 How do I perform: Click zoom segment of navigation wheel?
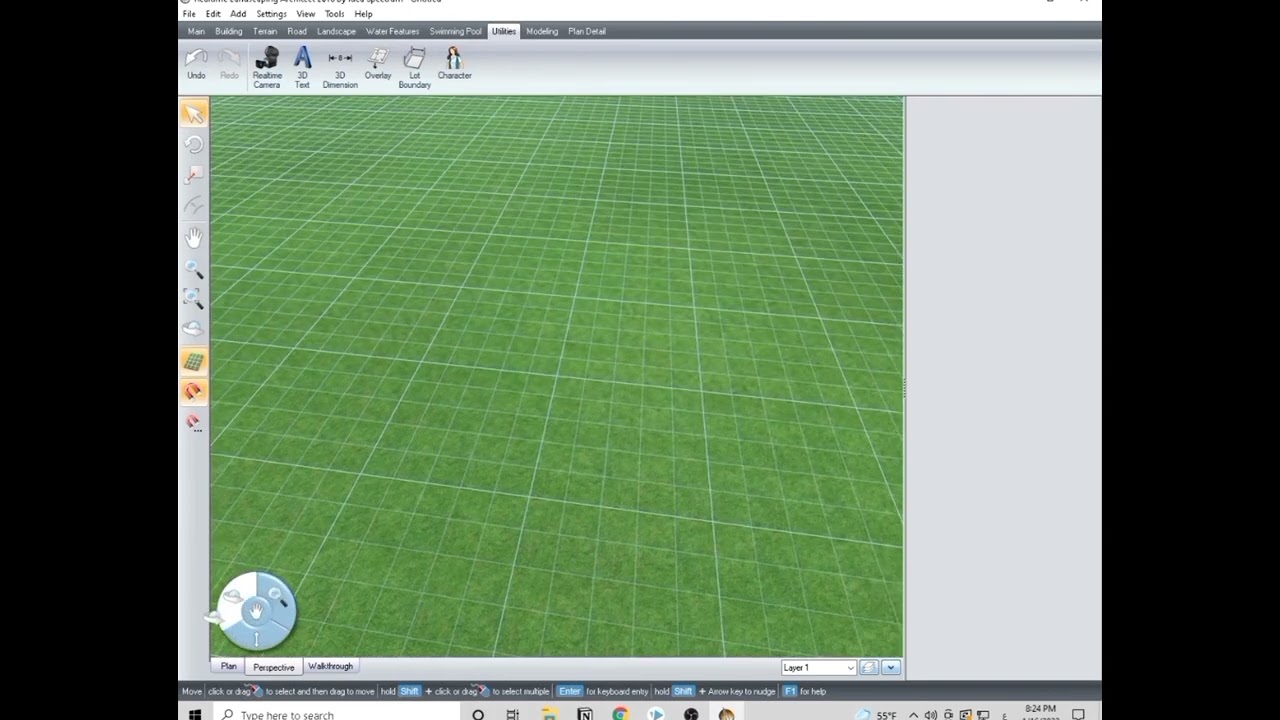pos(277,596)
